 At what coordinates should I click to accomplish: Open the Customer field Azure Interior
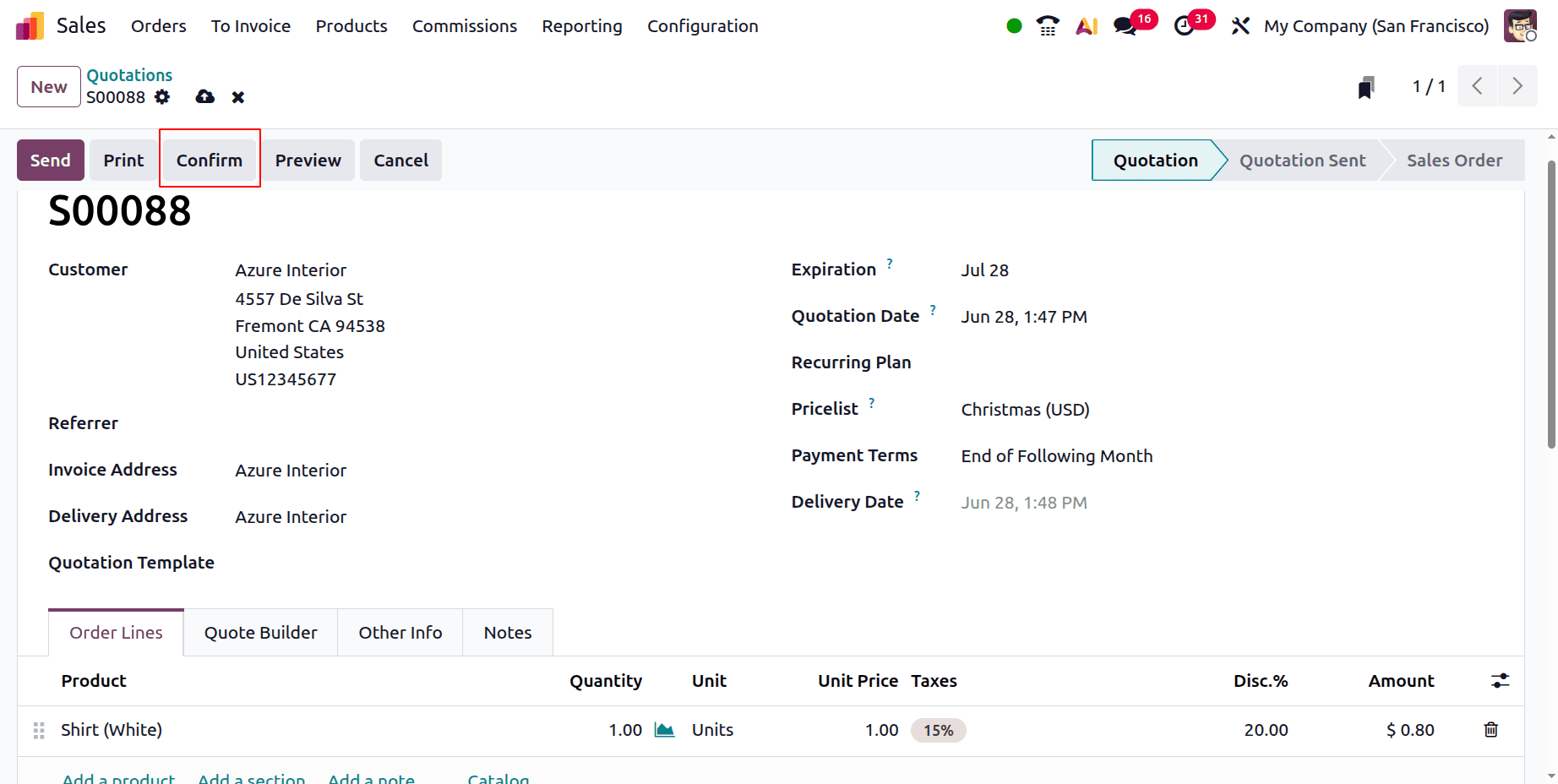[x=291, y=270]
